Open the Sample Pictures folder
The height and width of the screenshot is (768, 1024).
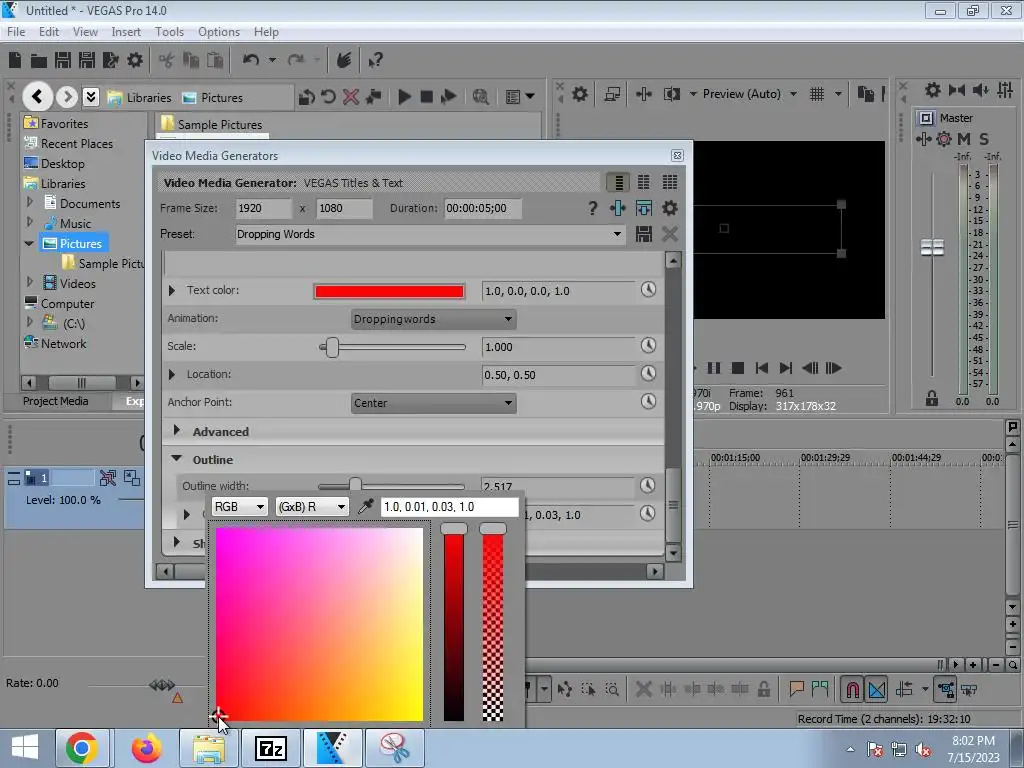tap(219, 124)
